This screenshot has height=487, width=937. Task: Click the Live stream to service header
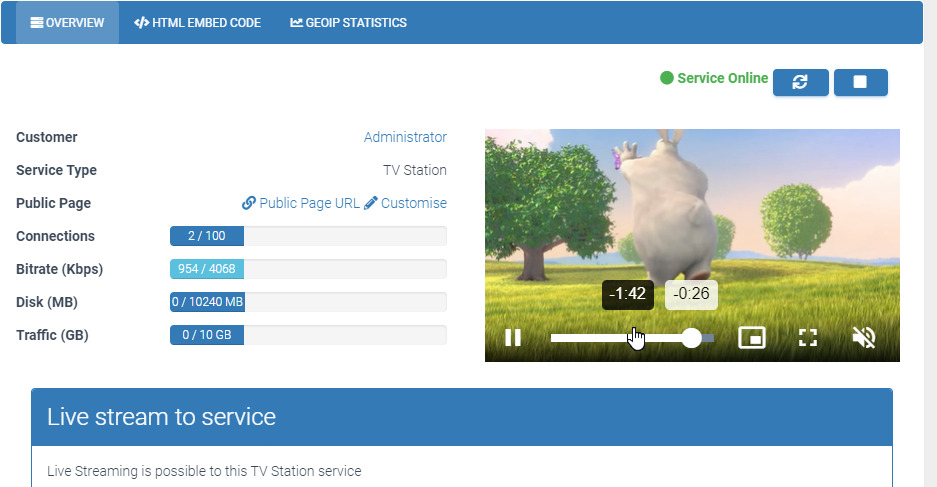point(461,416)
